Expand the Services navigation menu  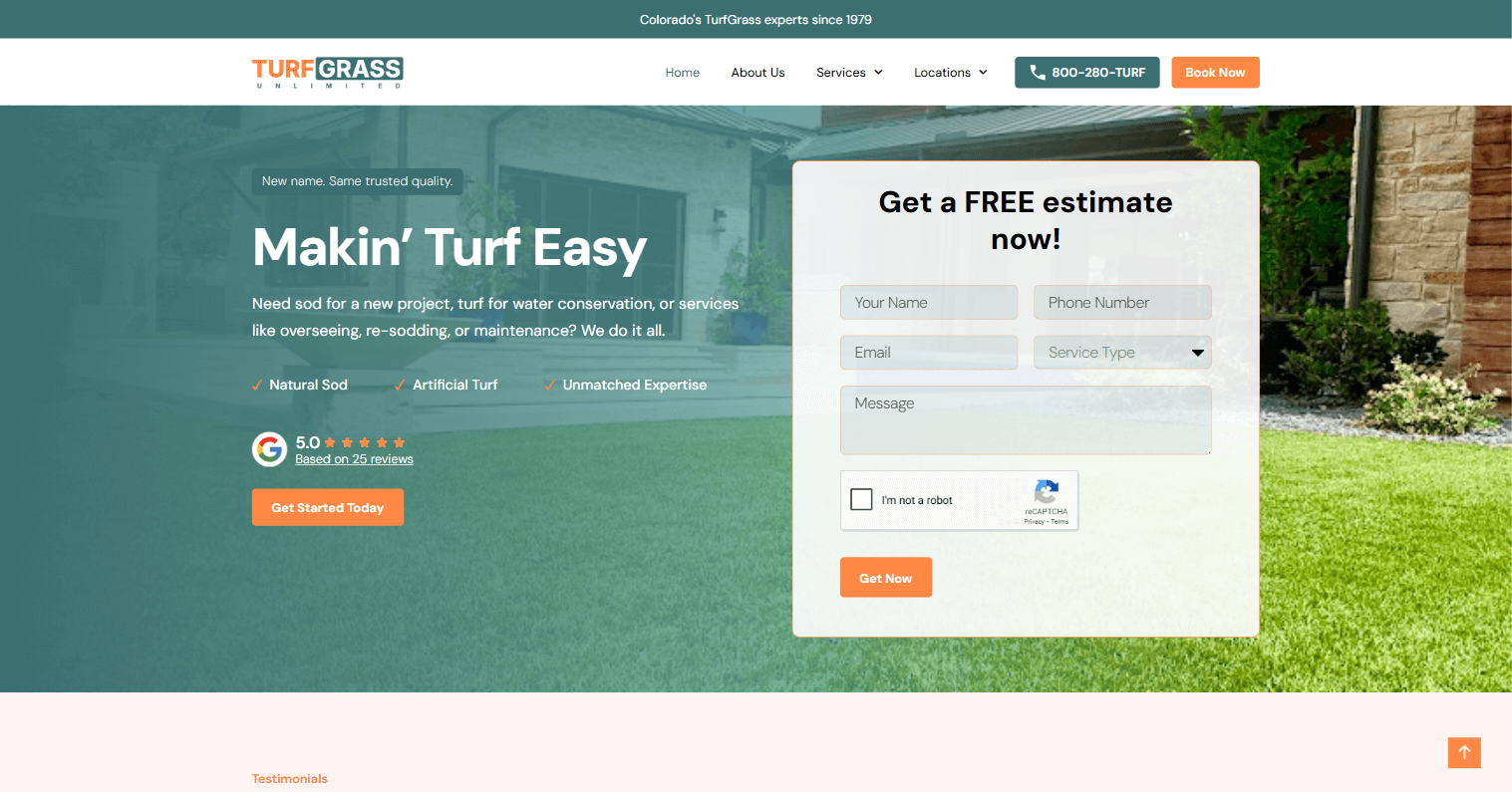(x=848, y=72)
